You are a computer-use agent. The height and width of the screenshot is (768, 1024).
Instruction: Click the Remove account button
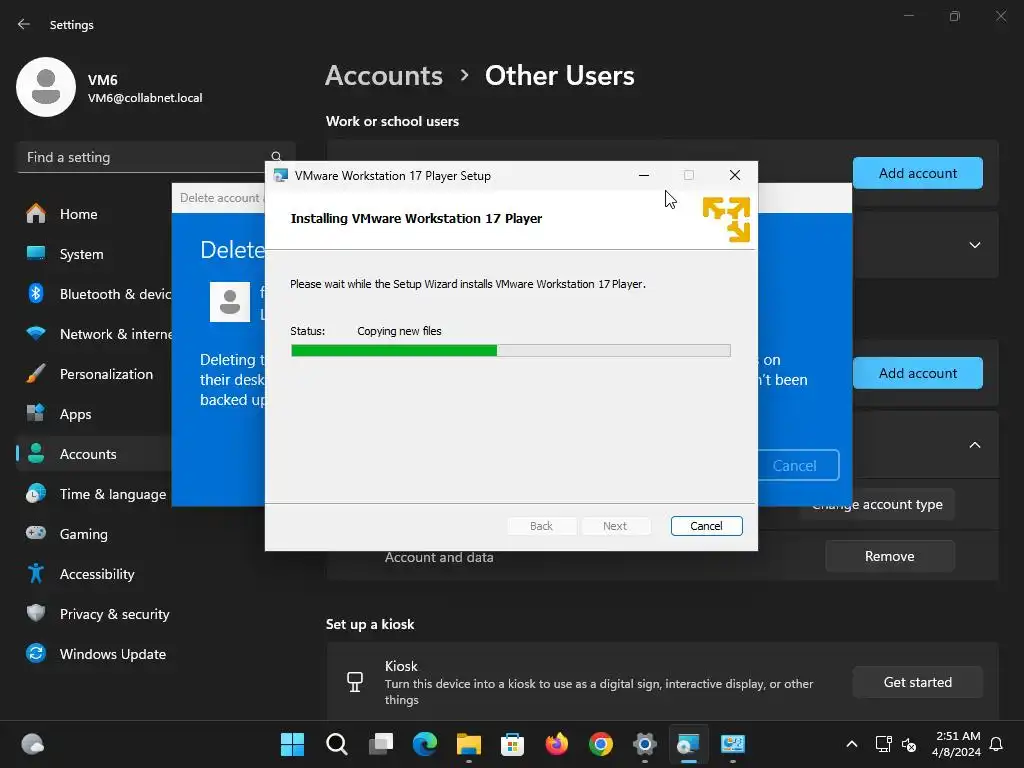coord(889,556)
